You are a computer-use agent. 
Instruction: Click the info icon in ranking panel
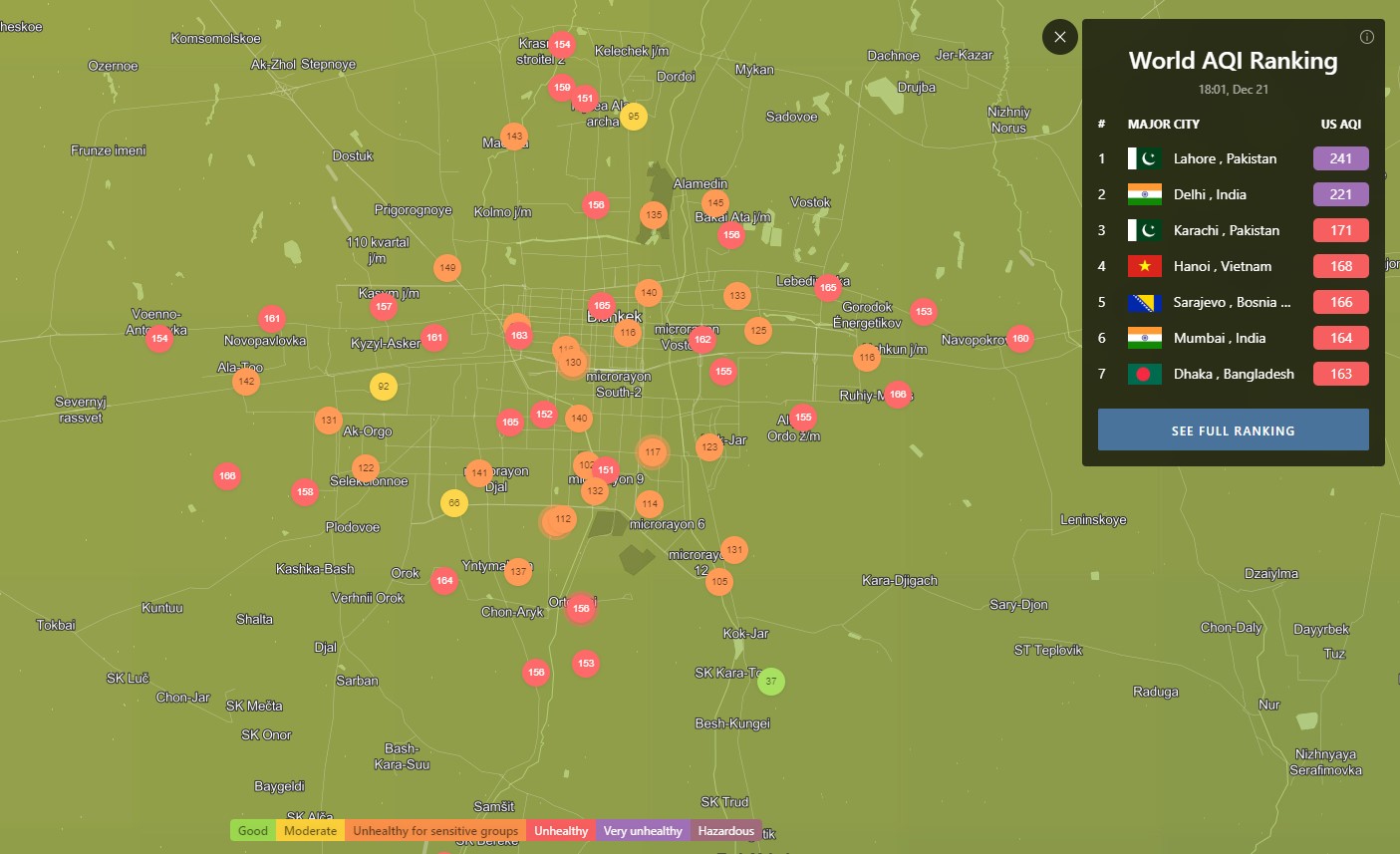[x=1366, y=37]
